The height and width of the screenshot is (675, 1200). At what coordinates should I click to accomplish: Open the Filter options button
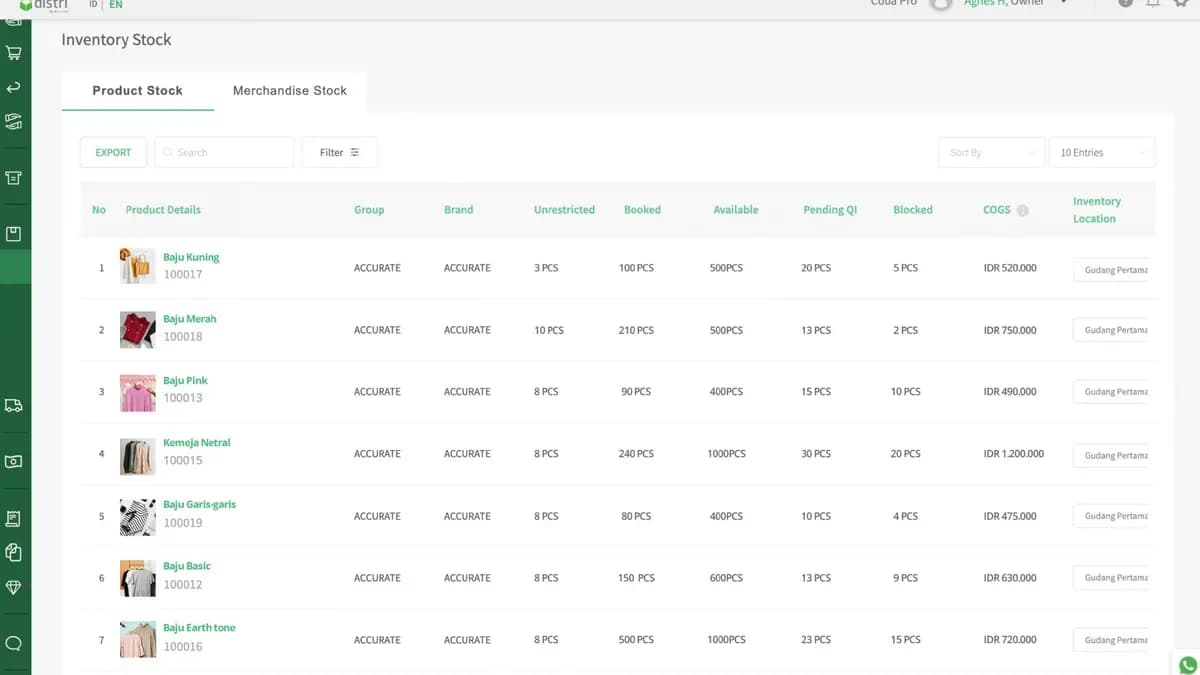[340, 152]
